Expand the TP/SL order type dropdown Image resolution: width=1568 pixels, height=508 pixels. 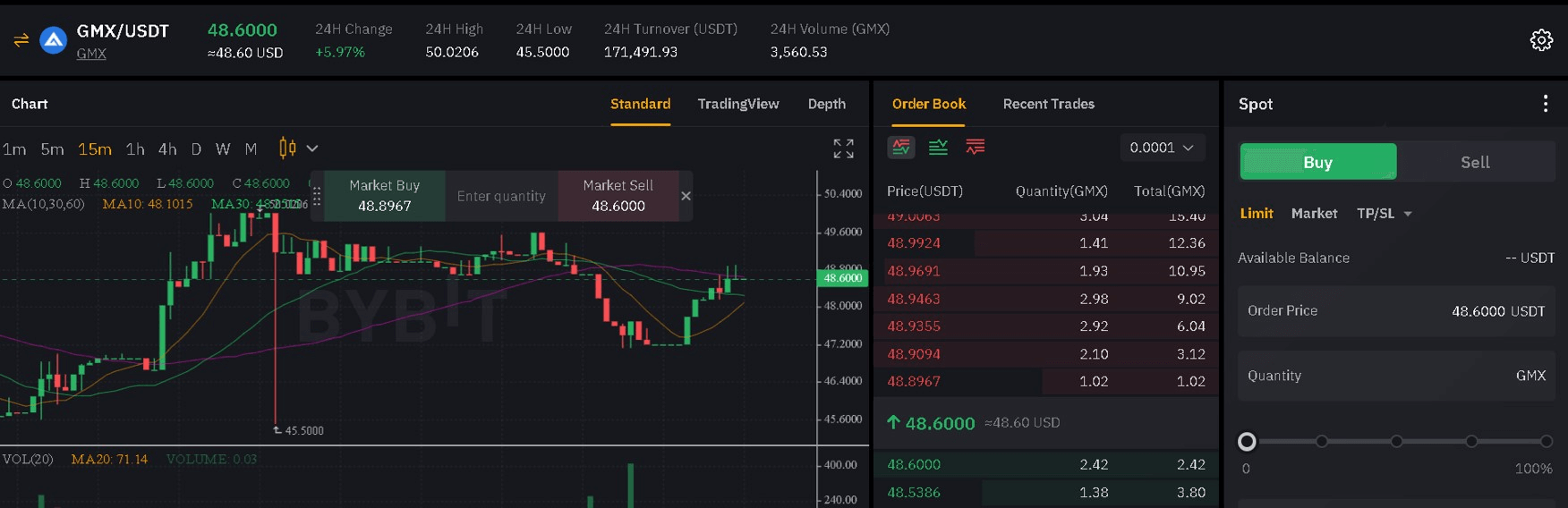point(1384,214)
